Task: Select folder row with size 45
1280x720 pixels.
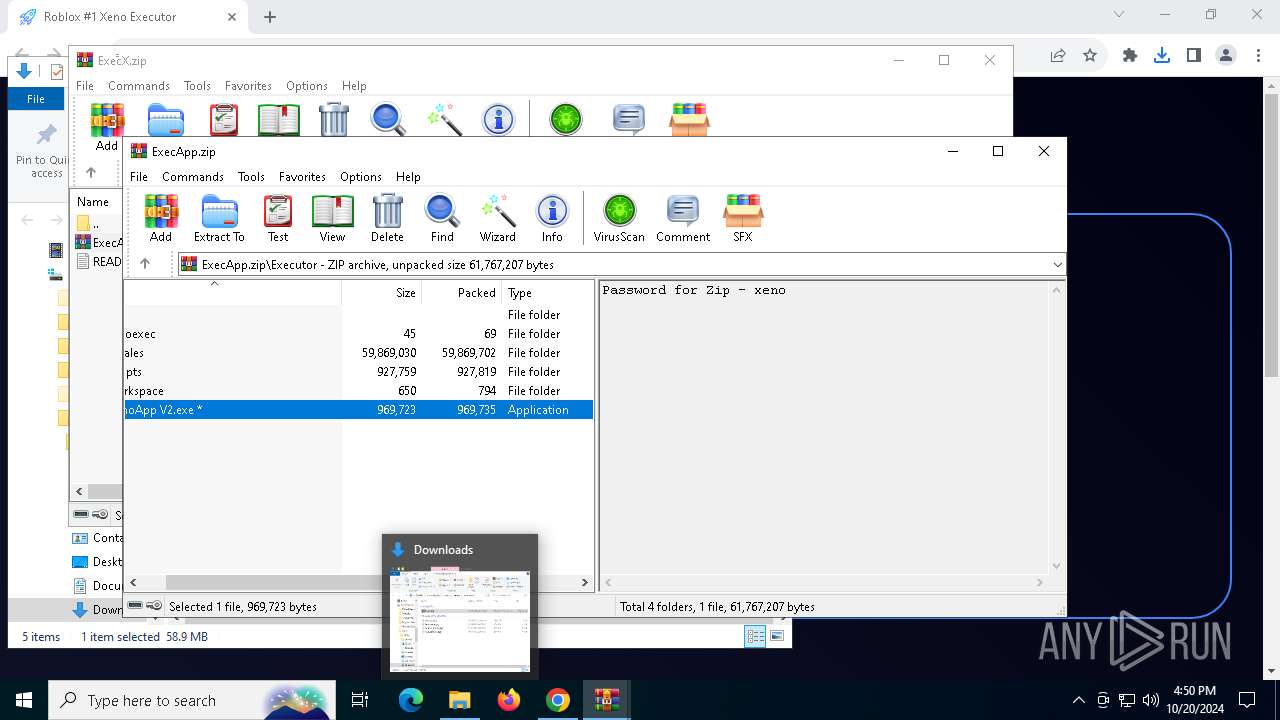Action: coord(358,334)
